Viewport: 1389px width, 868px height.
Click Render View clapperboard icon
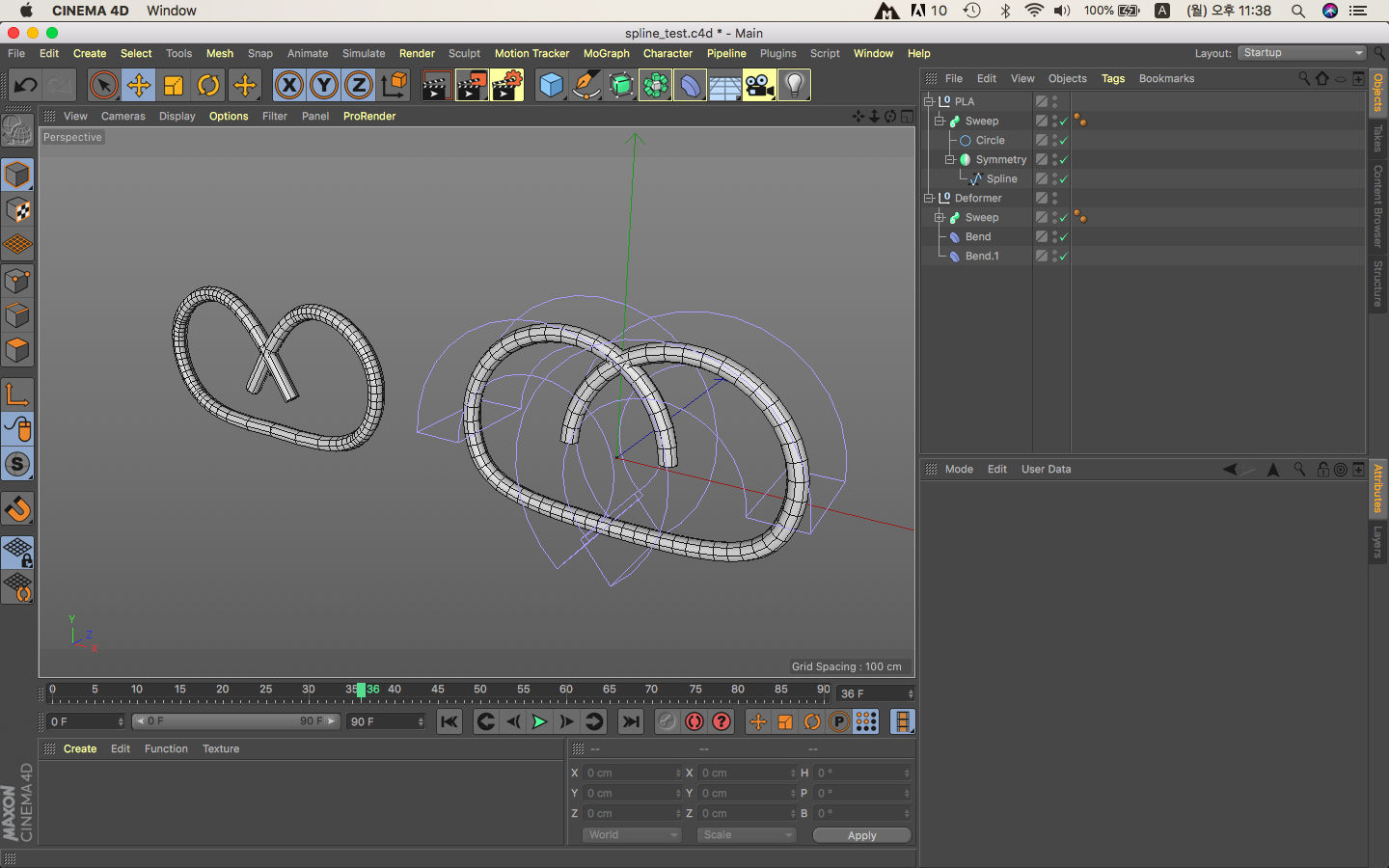[x=437, y=85]
